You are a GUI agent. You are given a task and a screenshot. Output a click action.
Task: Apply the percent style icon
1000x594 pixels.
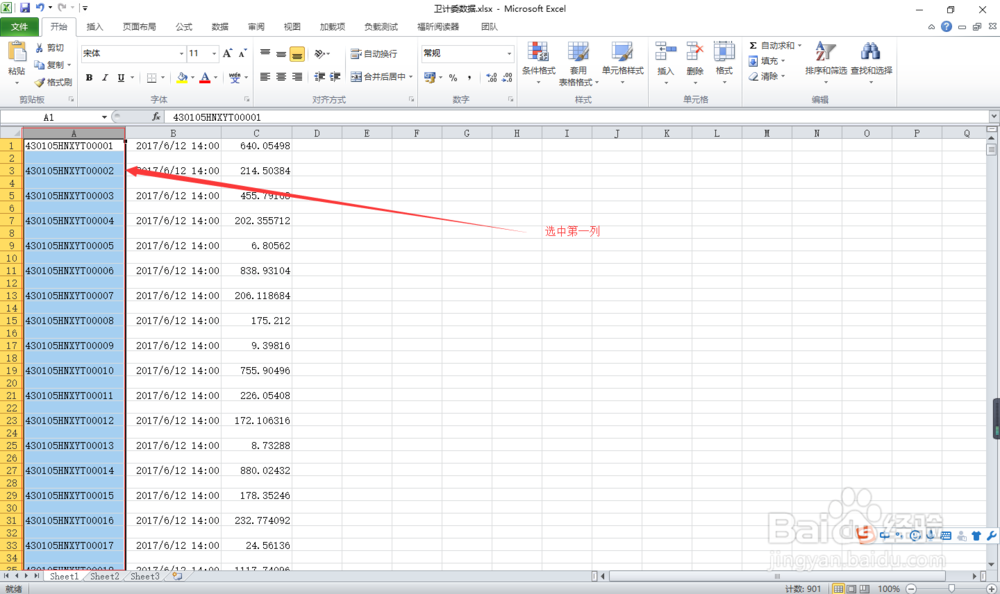453,77
